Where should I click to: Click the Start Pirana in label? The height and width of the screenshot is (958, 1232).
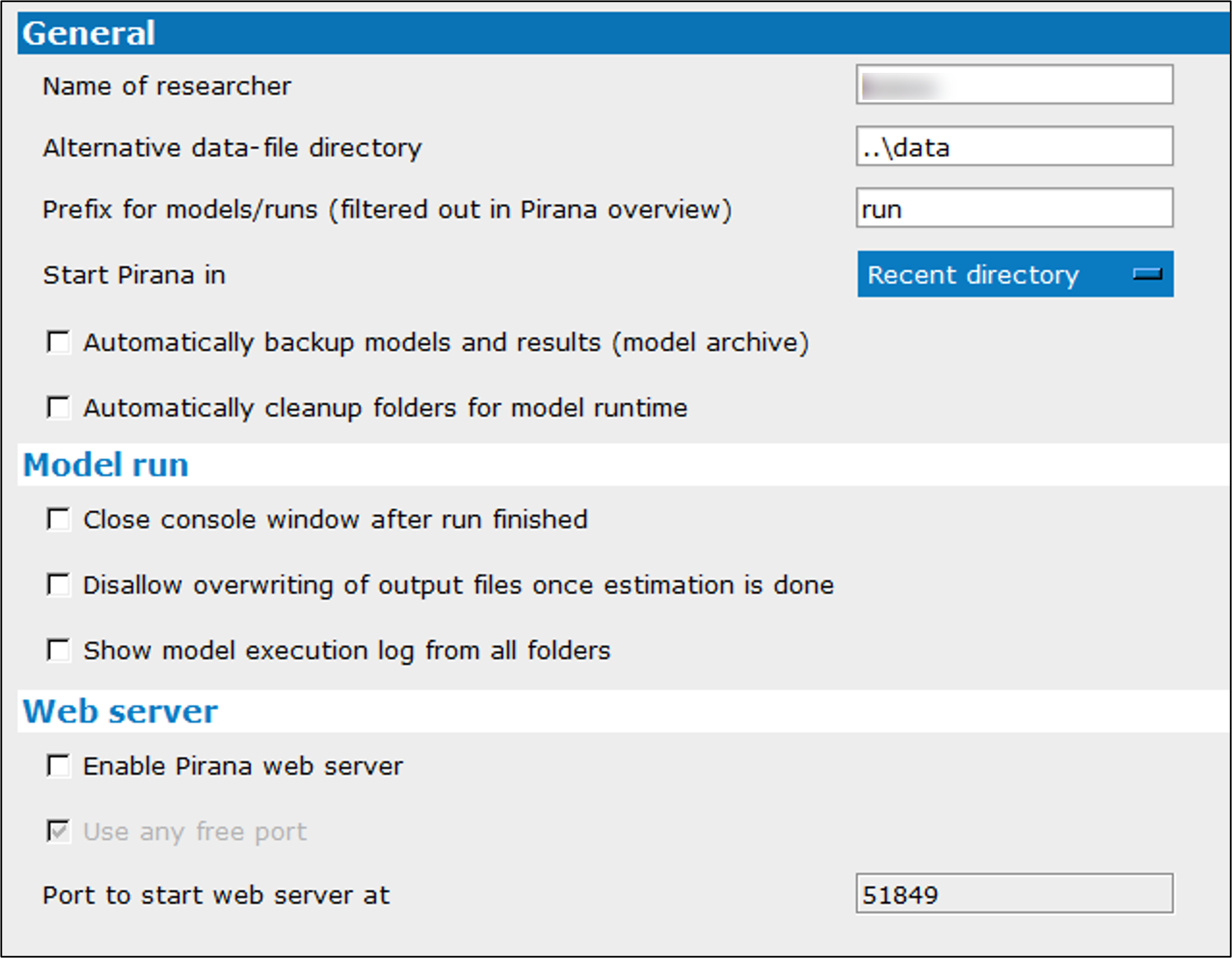[x=134, y=275]
